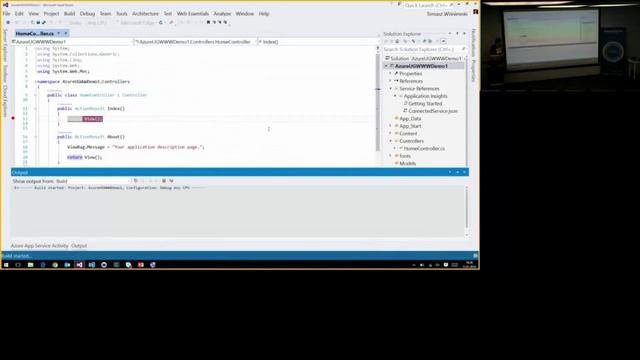Expand the fonts folder
This screenshot has width=640, height=360.
coord(391,156)
